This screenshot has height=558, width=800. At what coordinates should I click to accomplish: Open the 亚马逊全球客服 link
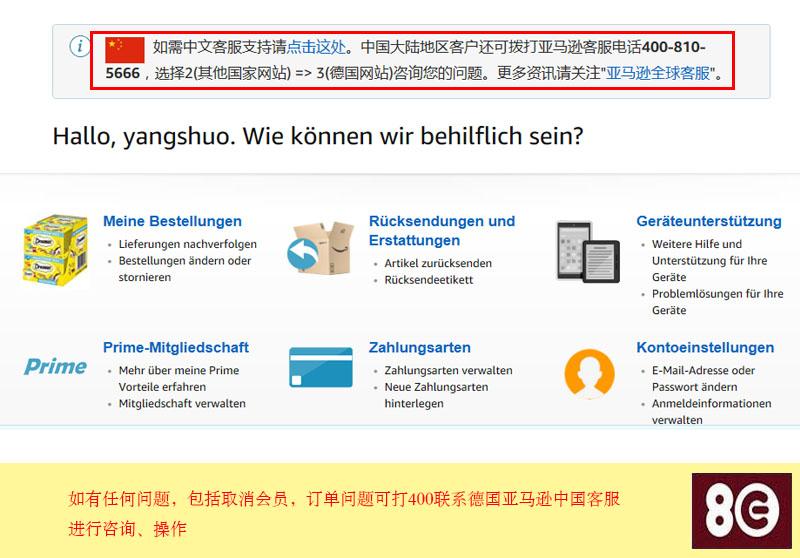[658, 73]
